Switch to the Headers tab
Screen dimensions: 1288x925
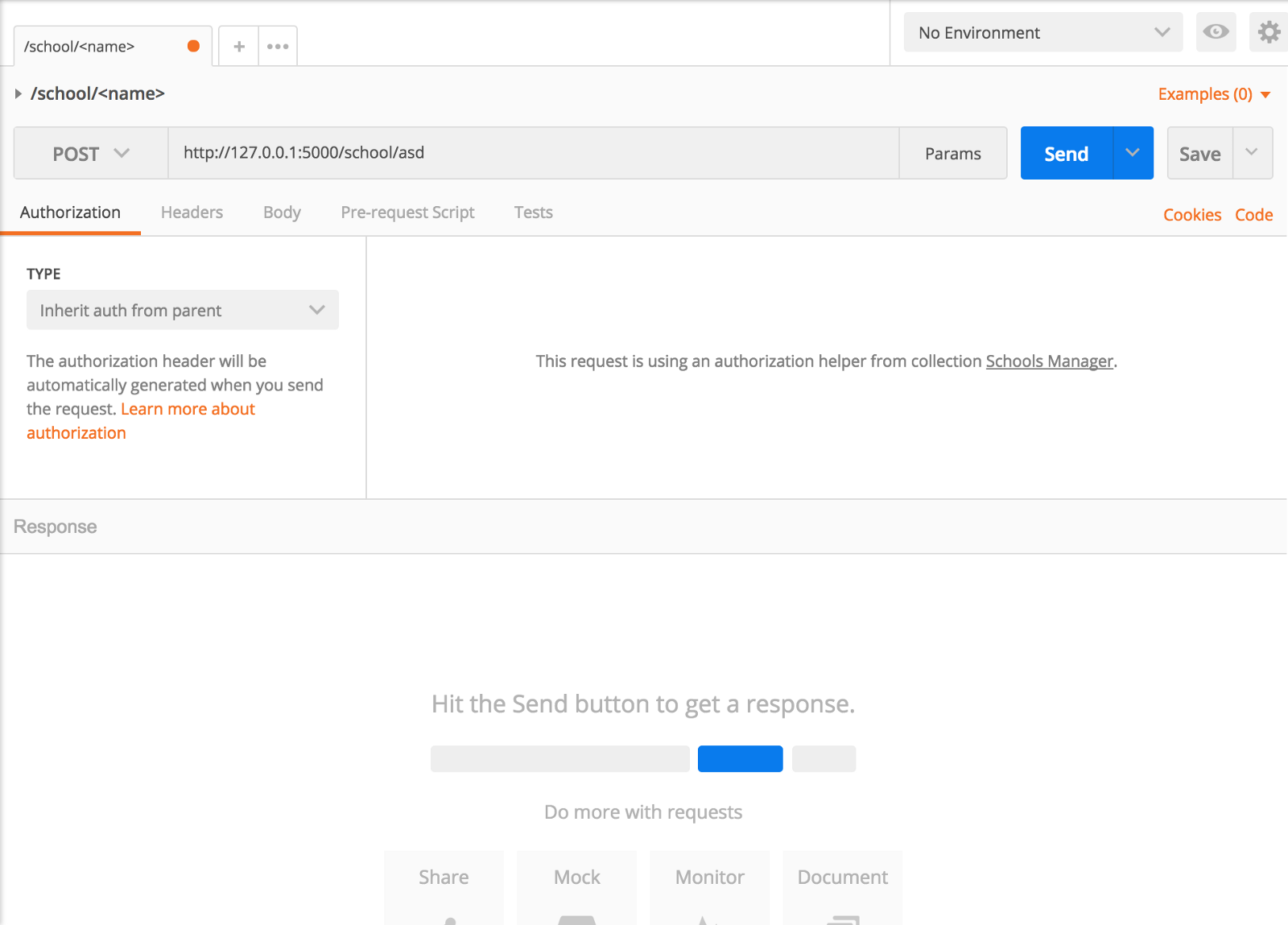192,213
